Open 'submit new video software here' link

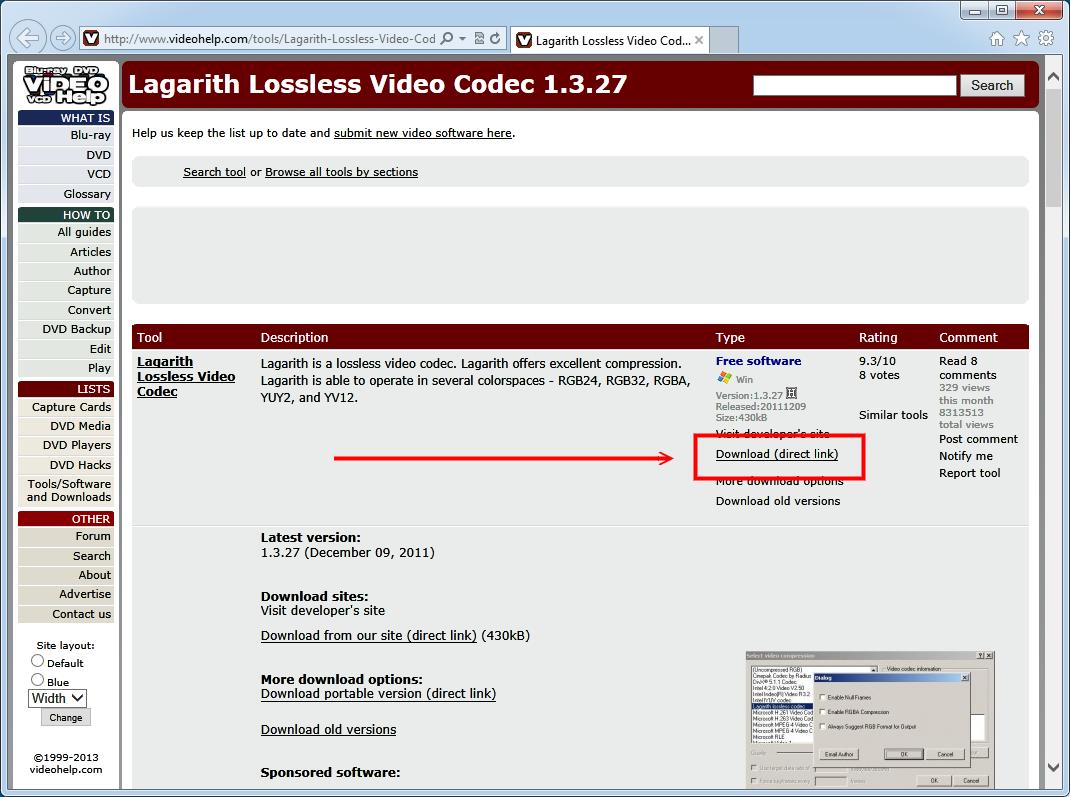[x=422, y=133]
